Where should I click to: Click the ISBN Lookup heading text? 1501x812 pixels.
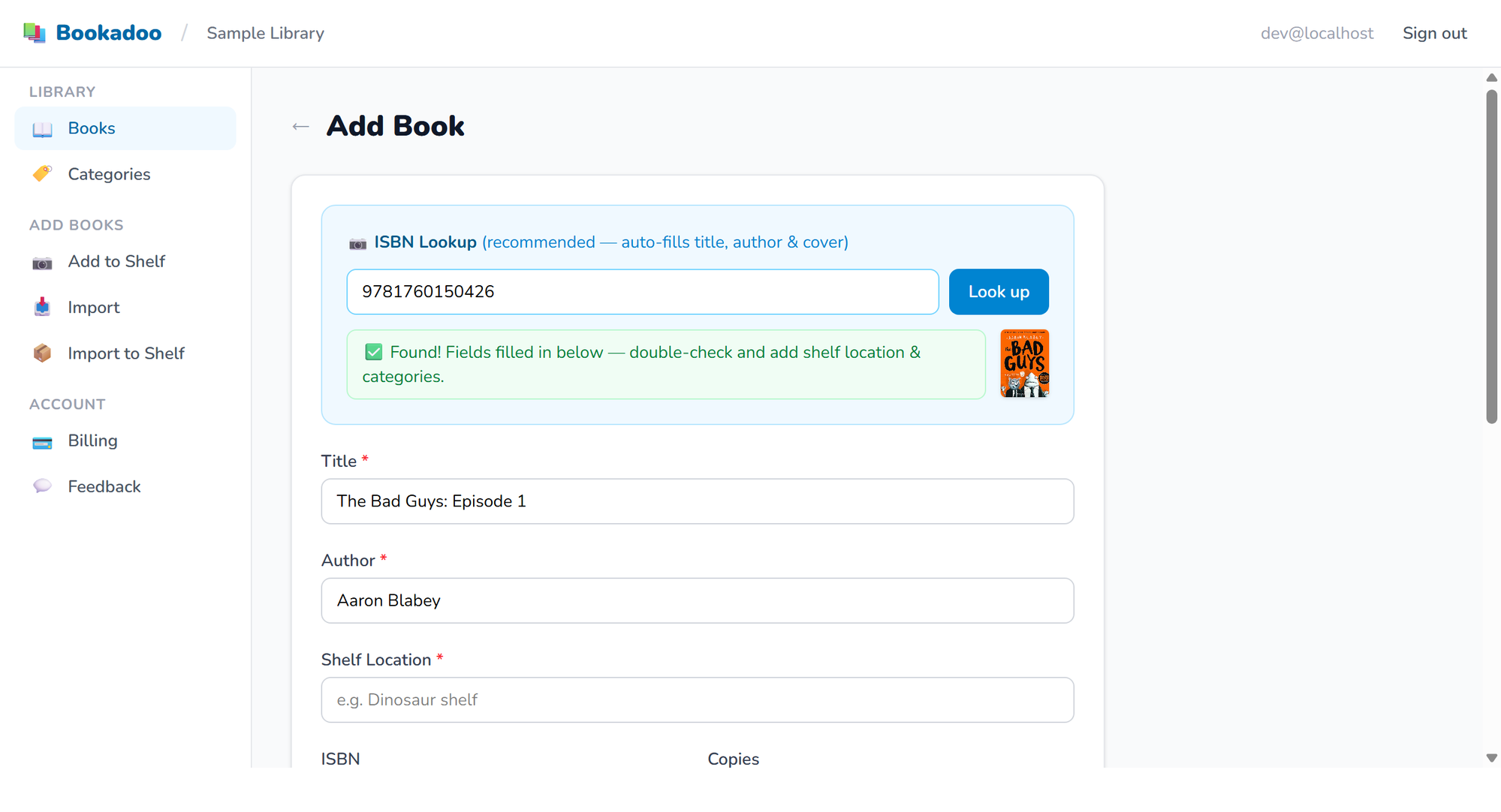pyautogui.click(x=425, y=242)
